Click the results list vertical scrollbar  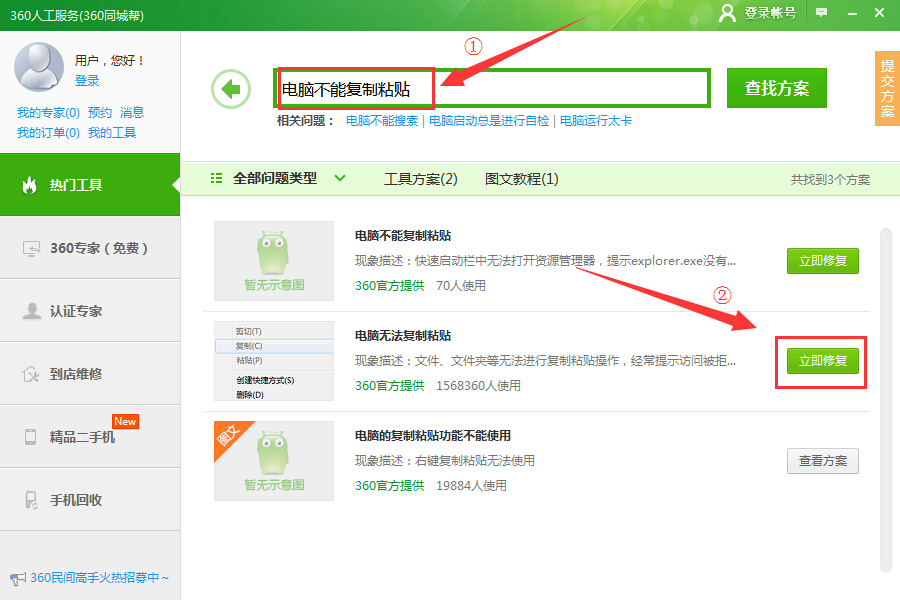(x=884, y=400)
